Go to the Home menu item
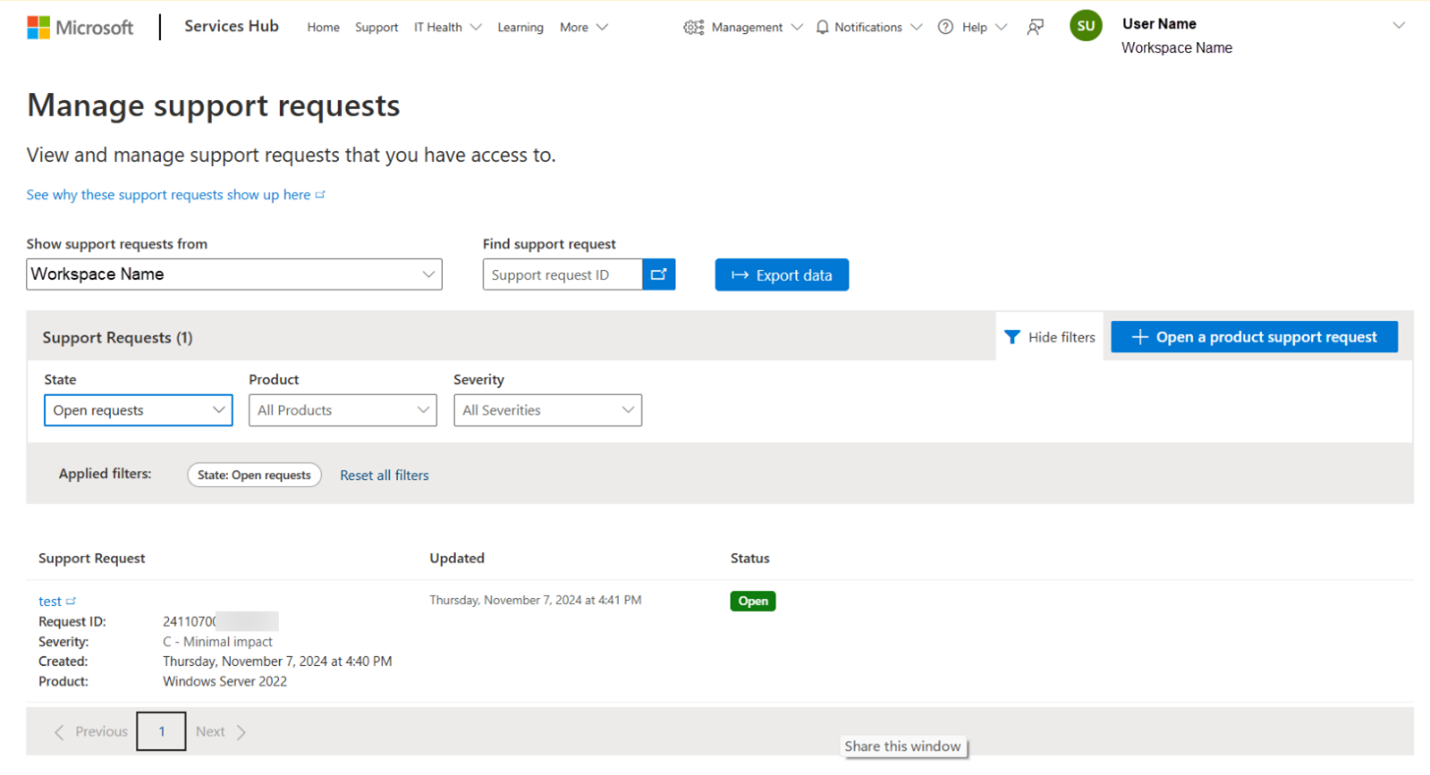The height and width of the screenshot is (775, 1430). point(323,27)
